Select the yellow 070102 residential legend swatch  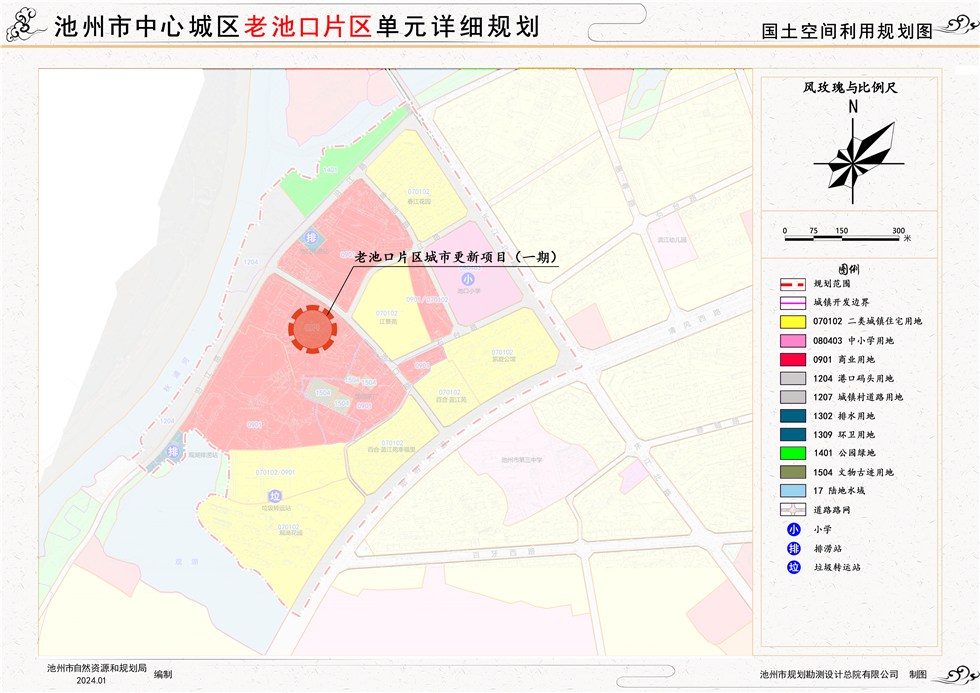pyautogui.click(x=794, y=321)
